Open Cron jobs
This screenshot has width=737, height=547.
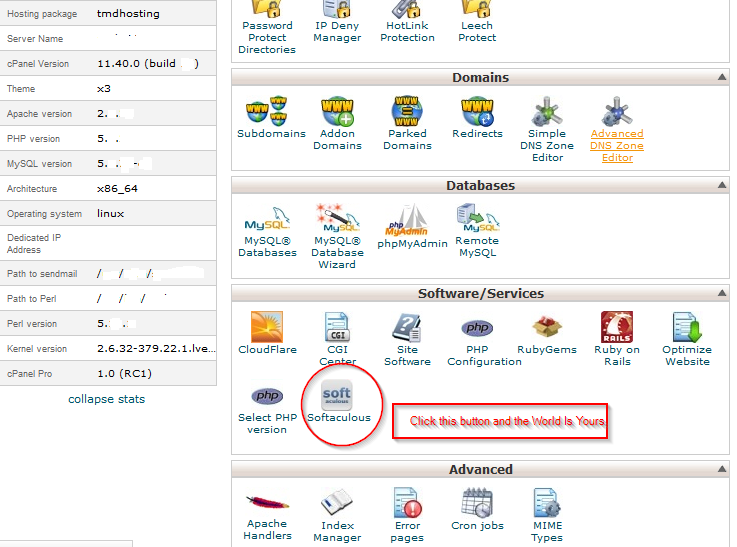[477, 509]
